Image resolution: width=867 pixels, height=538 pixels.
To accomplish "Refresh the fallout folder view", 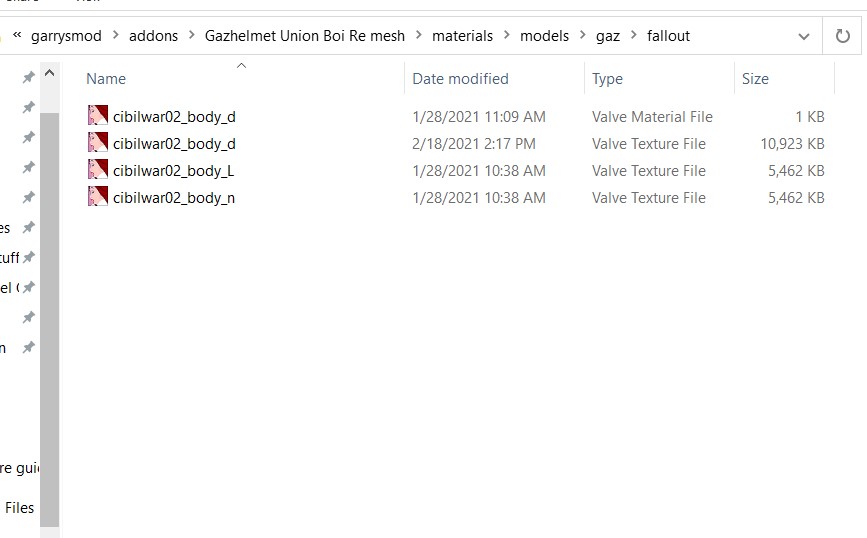I will pyautogui.click(x=842, y=36).
